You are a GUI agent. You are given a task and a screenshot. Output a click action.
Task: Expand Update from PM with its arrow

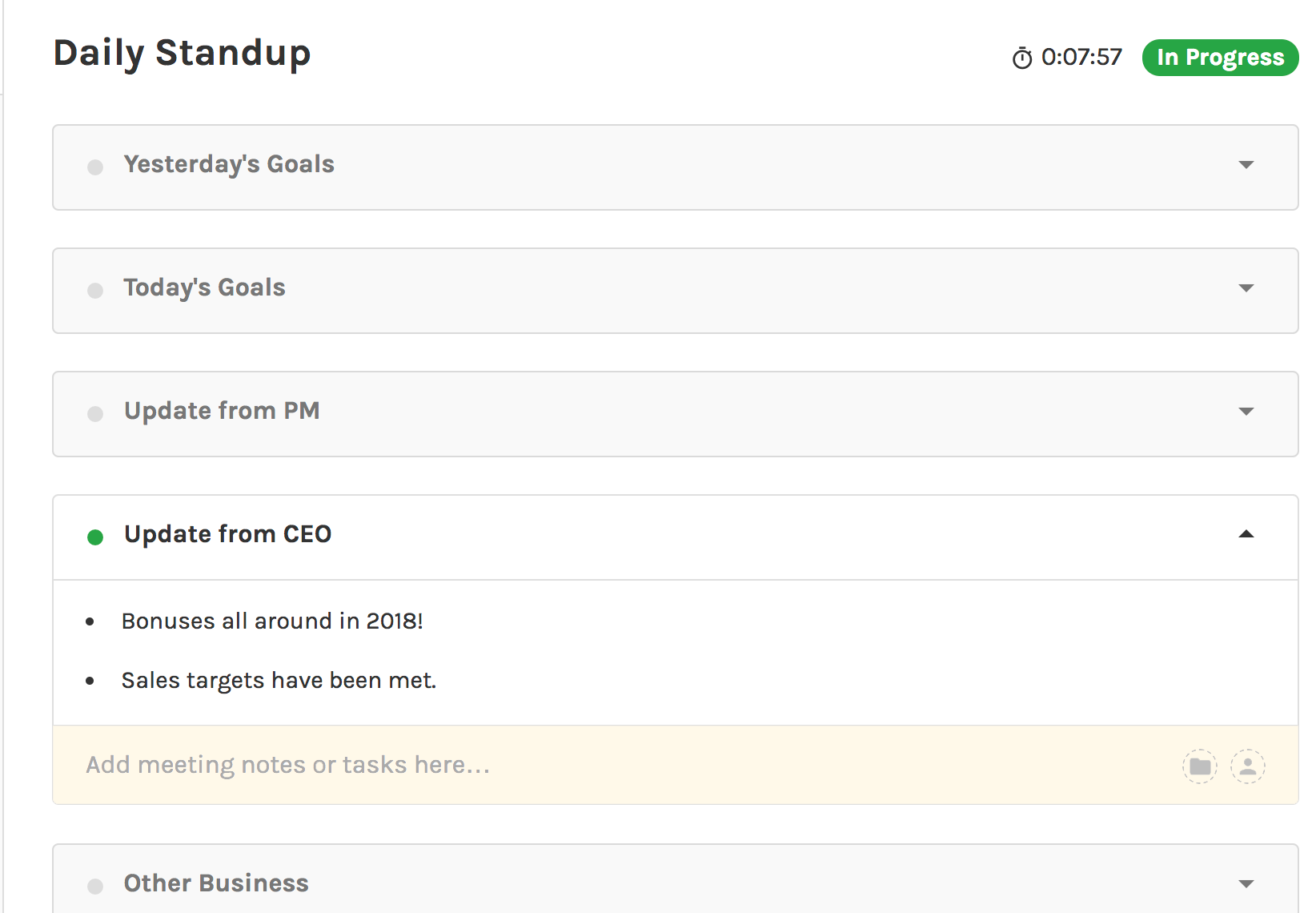(1246, 412)
